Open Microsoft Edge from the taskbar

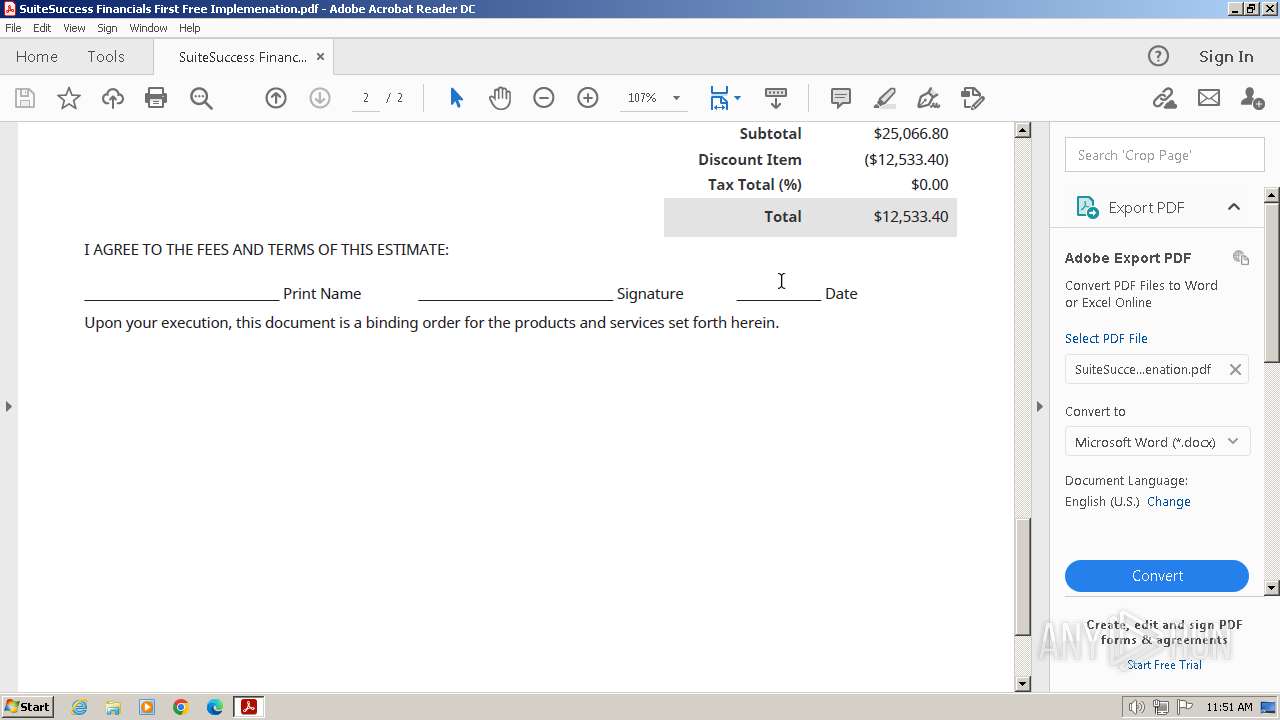pos(215,707)
